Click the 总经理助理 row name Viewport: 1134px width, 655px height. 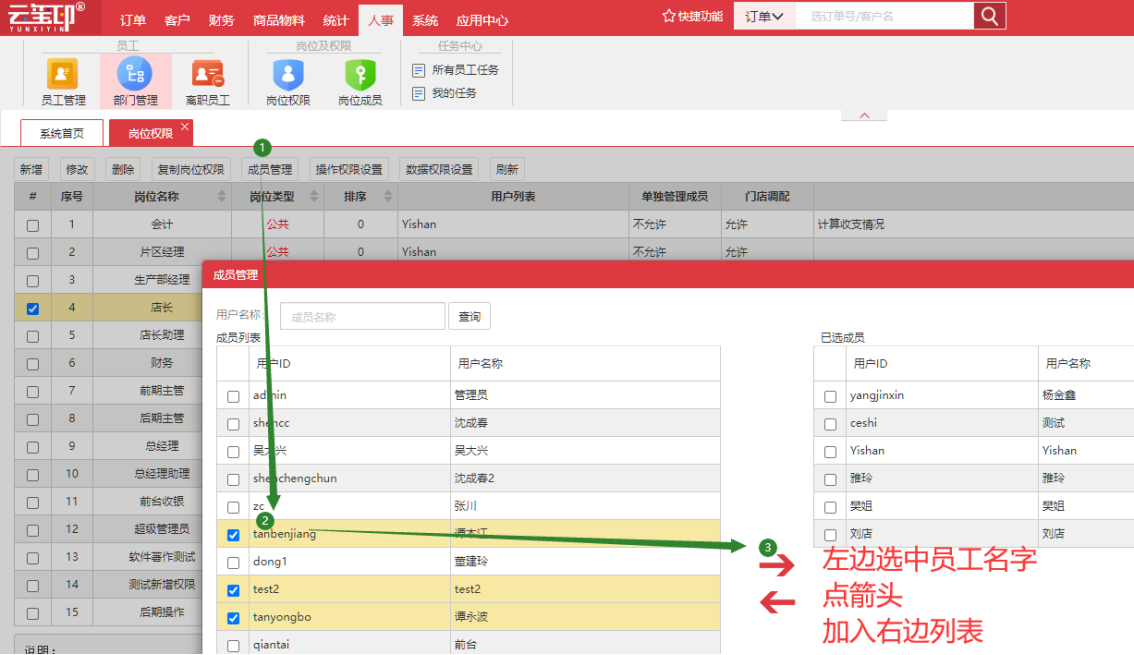tap(162, 474)
